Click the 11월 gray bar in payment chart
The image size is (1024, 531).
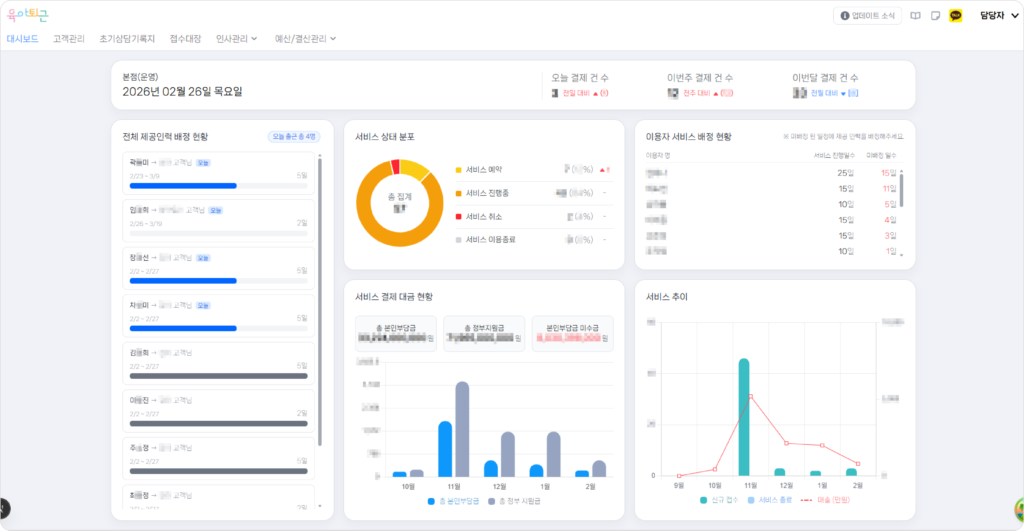click(462, 429)
